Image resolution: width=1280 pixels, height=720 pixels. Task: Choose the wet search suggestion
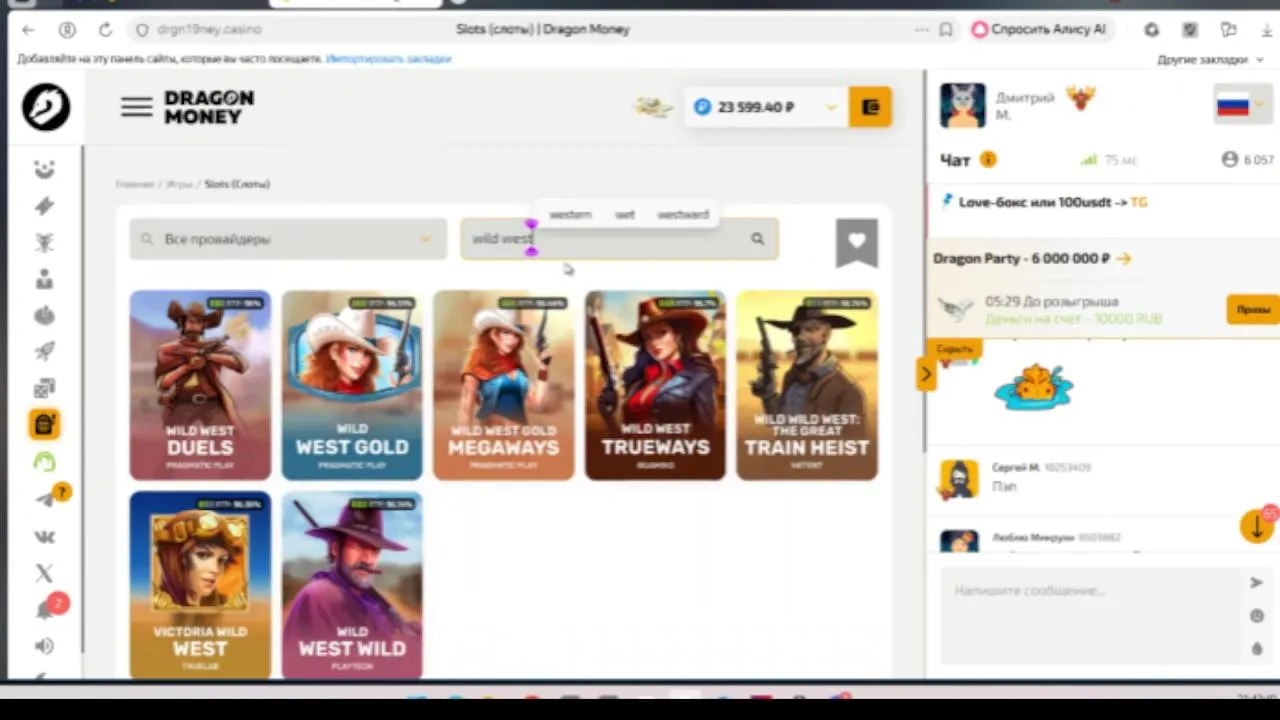click(625, 215)
